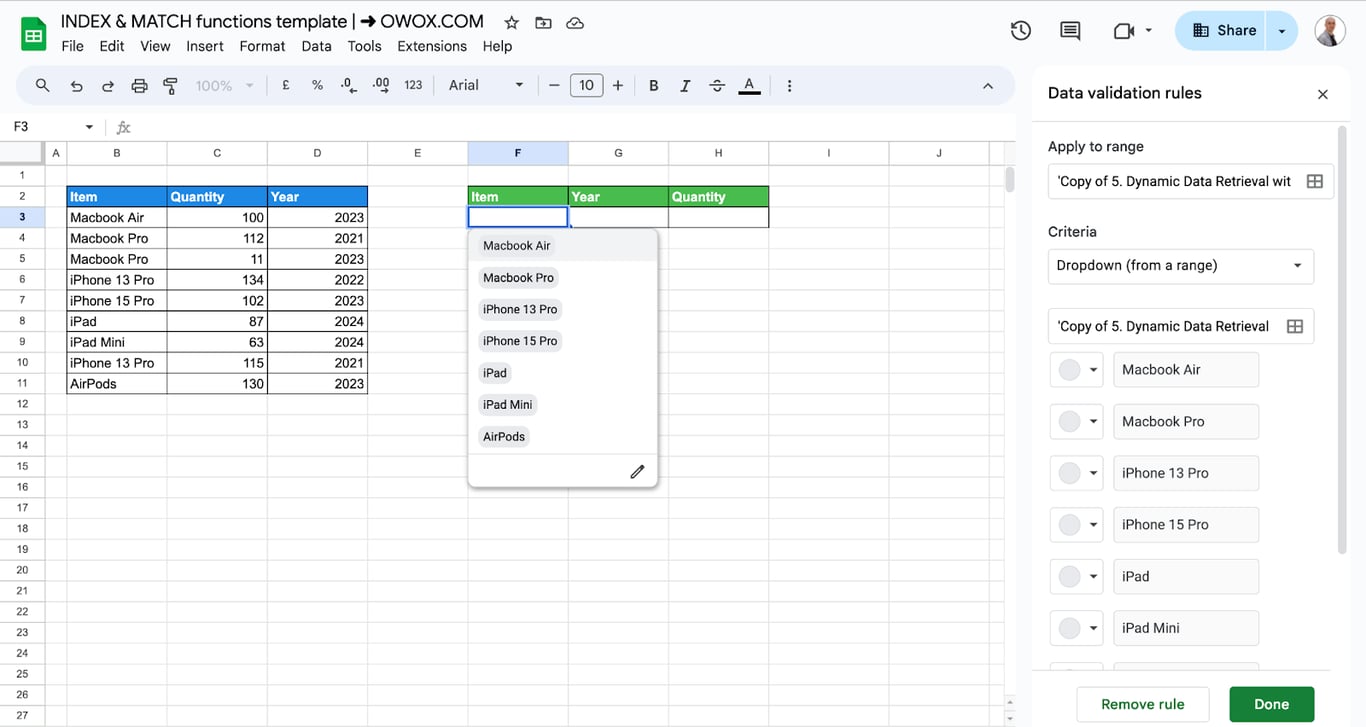The width and height of the screenshot is (1366, 727).
Task: Activate the paint format tool
Action: [170, 86]
